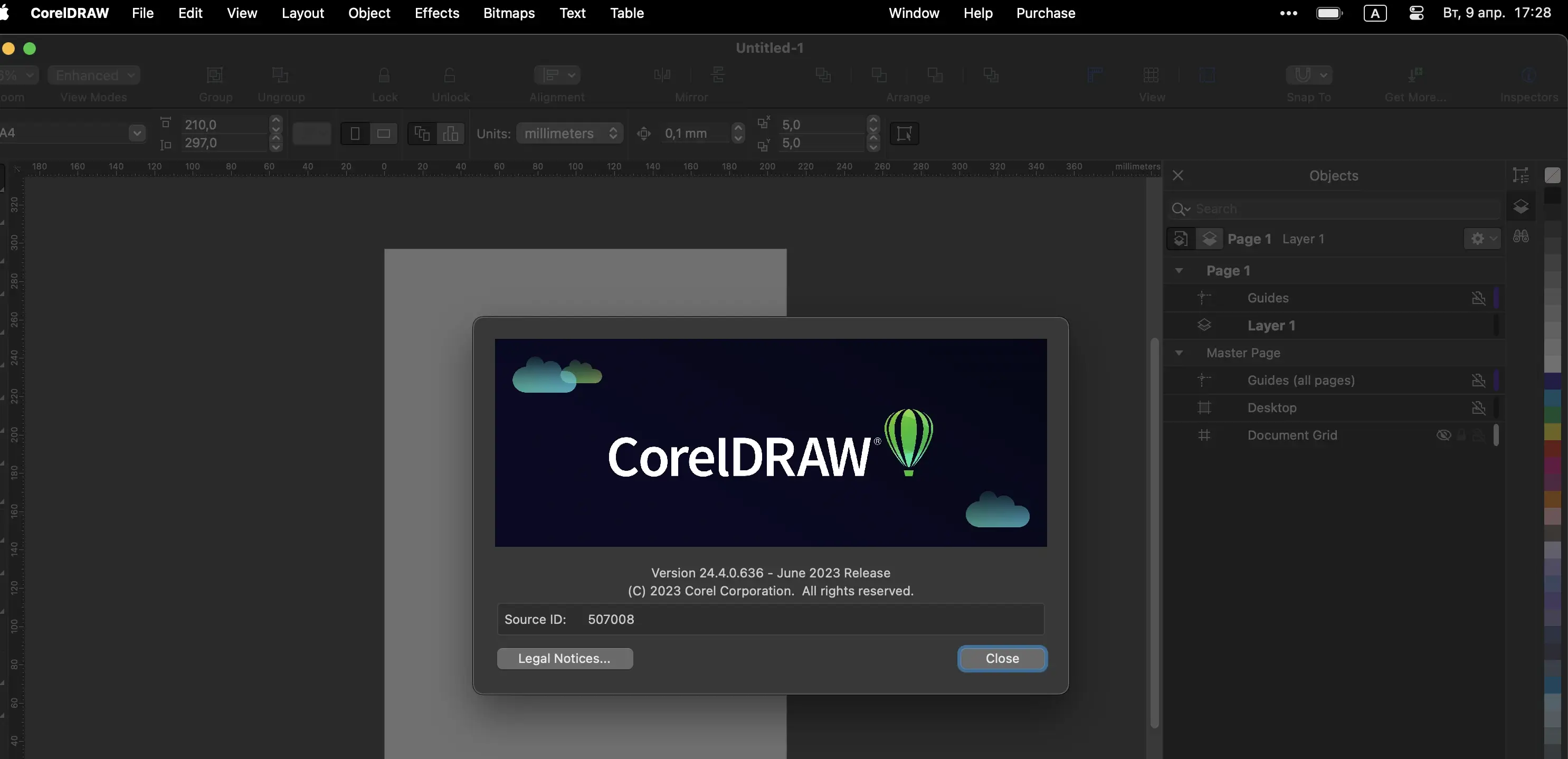Open the A4 page size dropdown arrow
This screenshot has height=759, width=1568.
click(137, 132)
